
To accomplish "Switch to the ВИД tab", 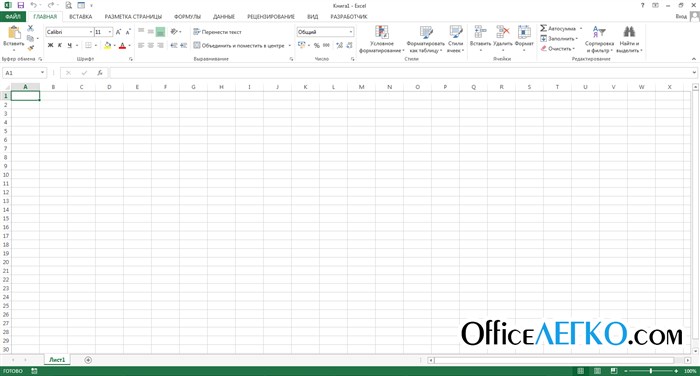I will [312, 17].
